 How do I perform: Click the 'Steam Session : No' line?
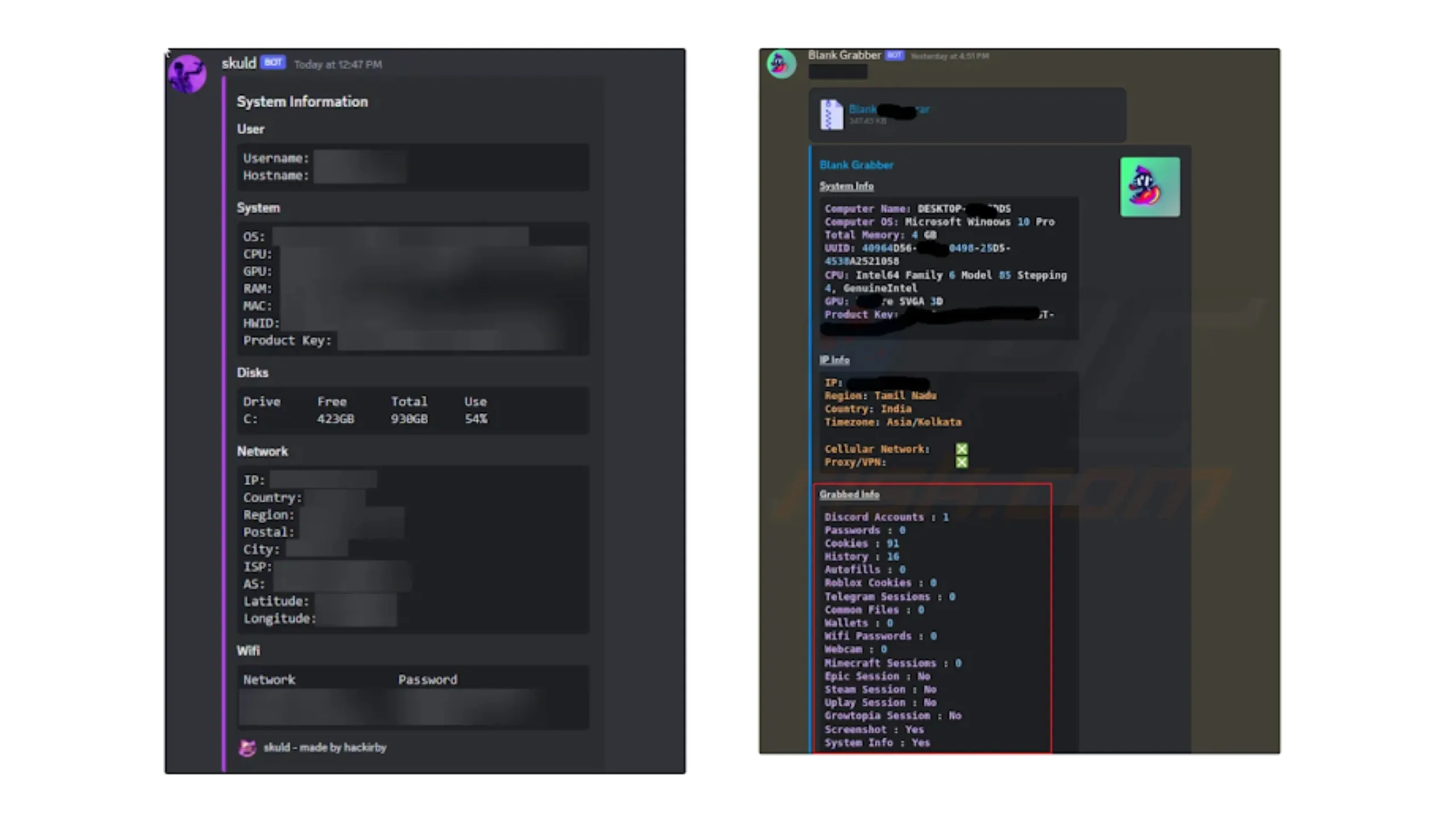(x=880, y=689)
